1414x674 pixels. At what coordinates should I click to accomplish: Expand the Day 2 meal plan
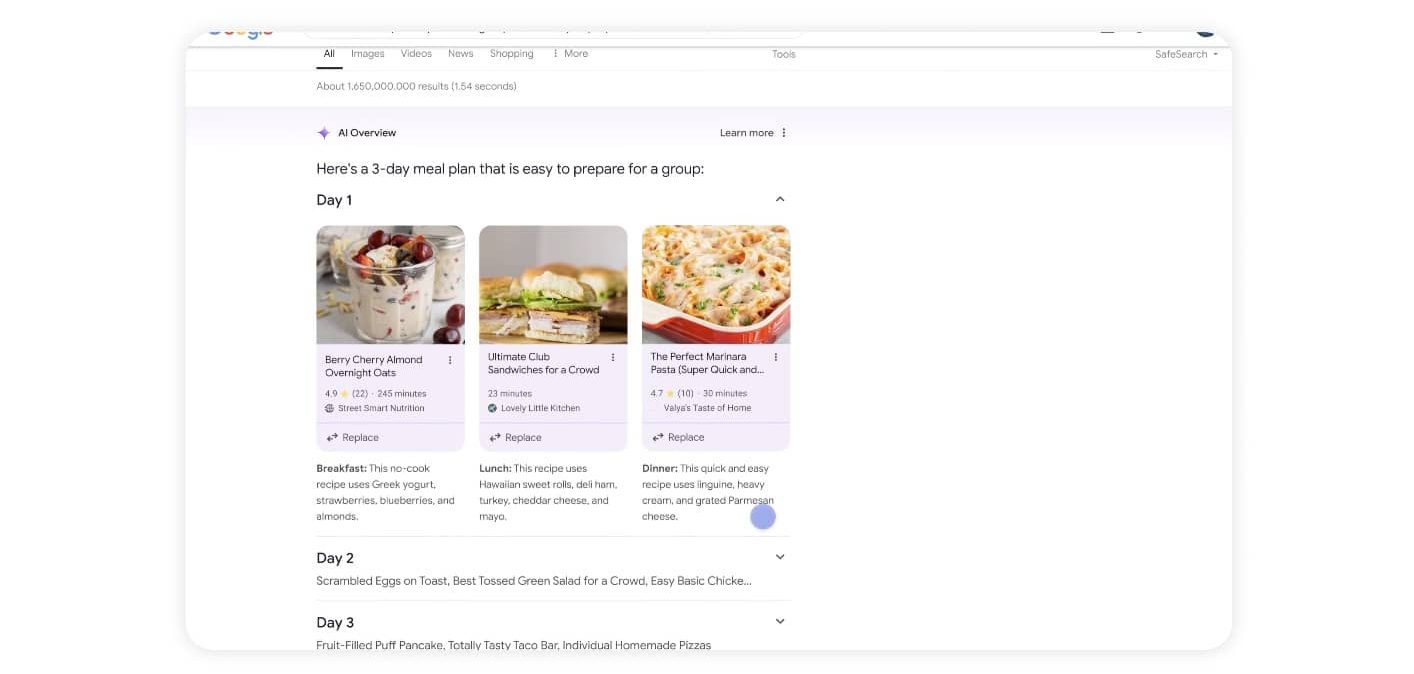[x=780, y=557]
